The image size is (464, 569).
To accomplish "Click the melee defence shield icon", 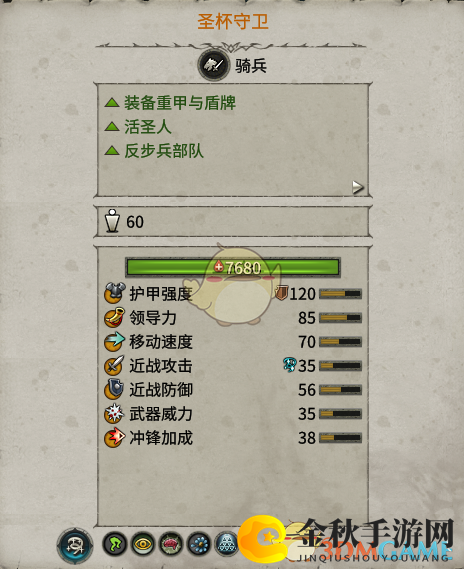I will (114, 389).
